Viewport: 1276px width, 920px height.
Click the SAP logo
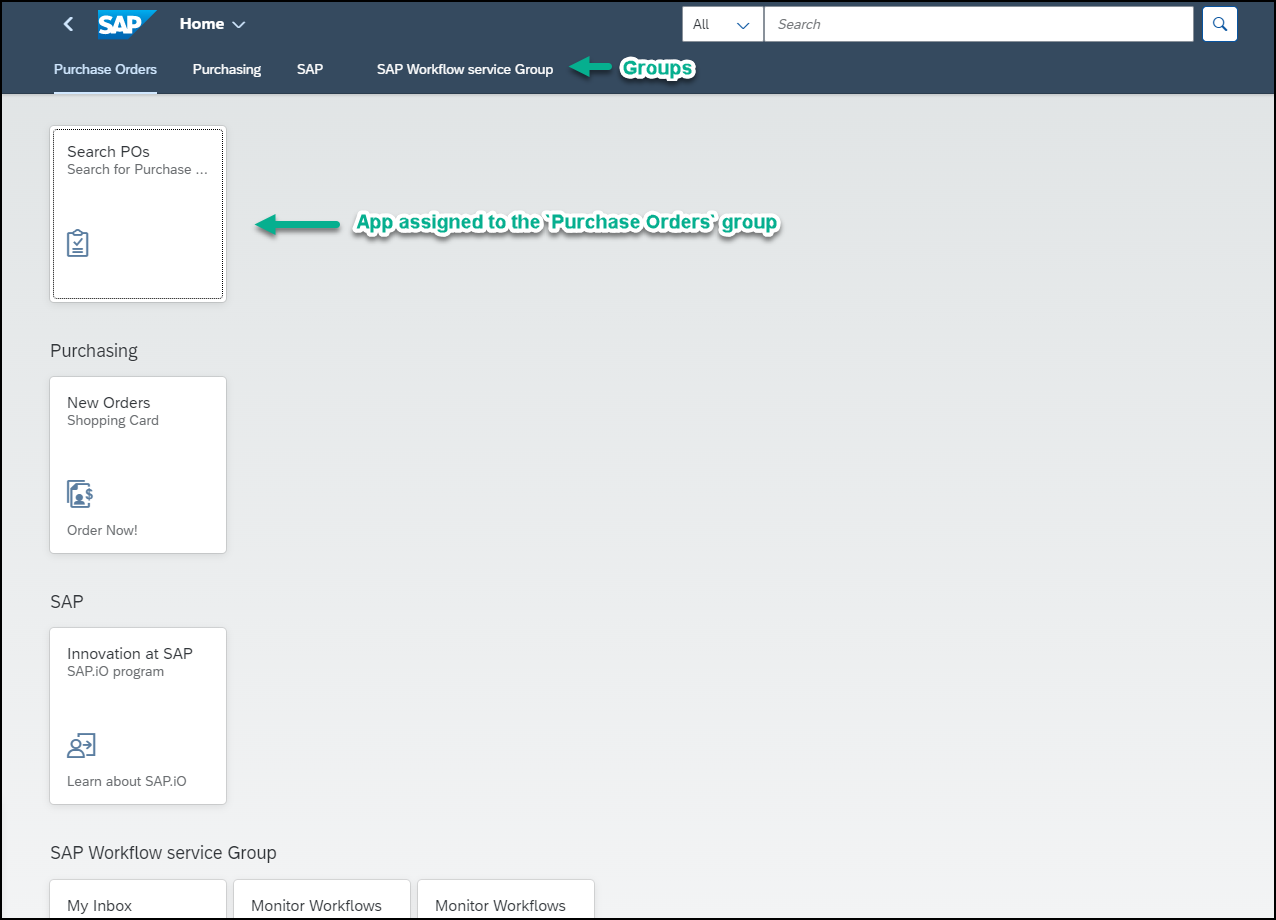(127, 24)
